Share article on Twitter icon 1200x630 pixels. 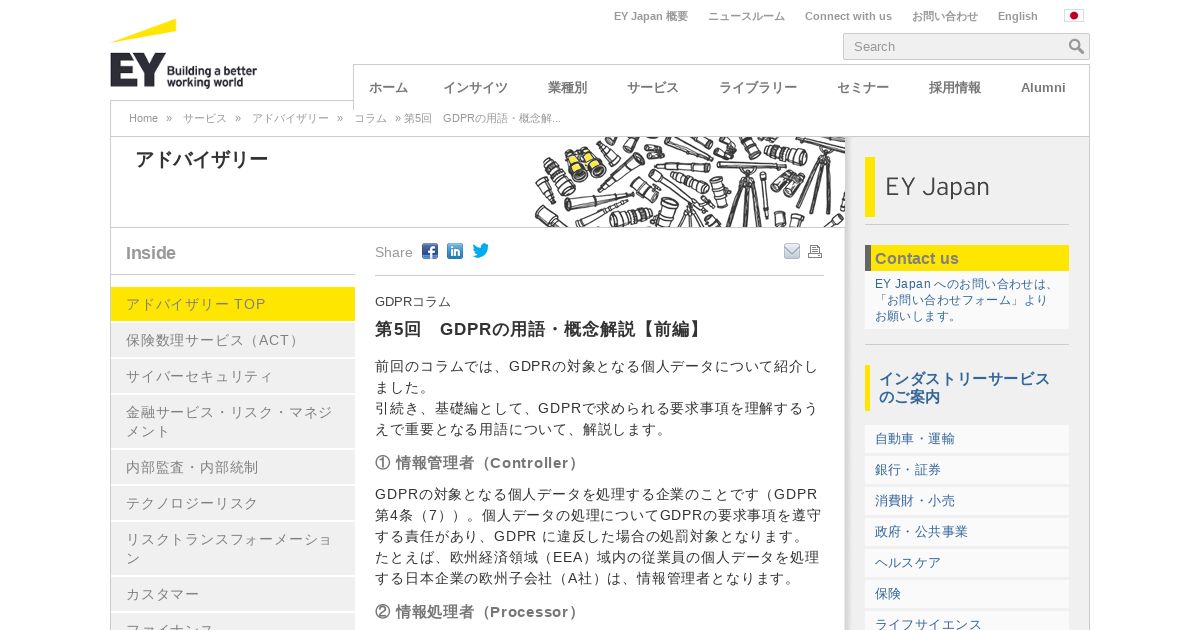pyautogui.click(x=481, y=251)
